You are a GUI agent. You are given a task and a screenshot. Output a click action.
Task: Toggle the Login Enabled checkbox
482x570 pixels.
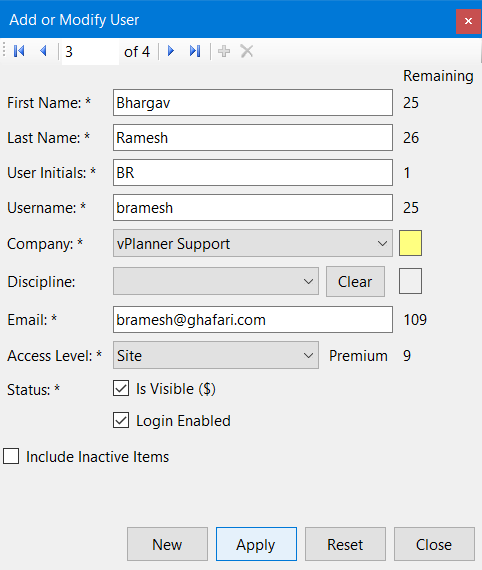(x=121, y=420)
